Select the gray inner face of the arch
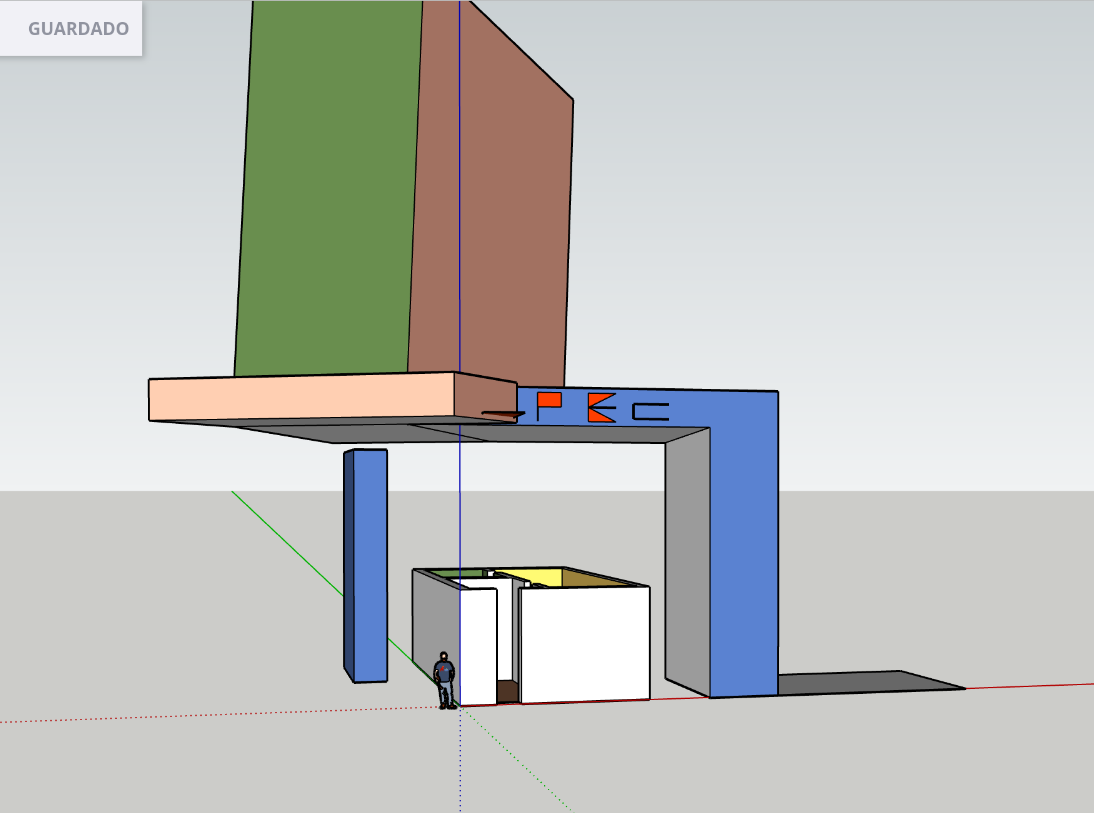The image size is (1094, 813). (x=687, y=560)
